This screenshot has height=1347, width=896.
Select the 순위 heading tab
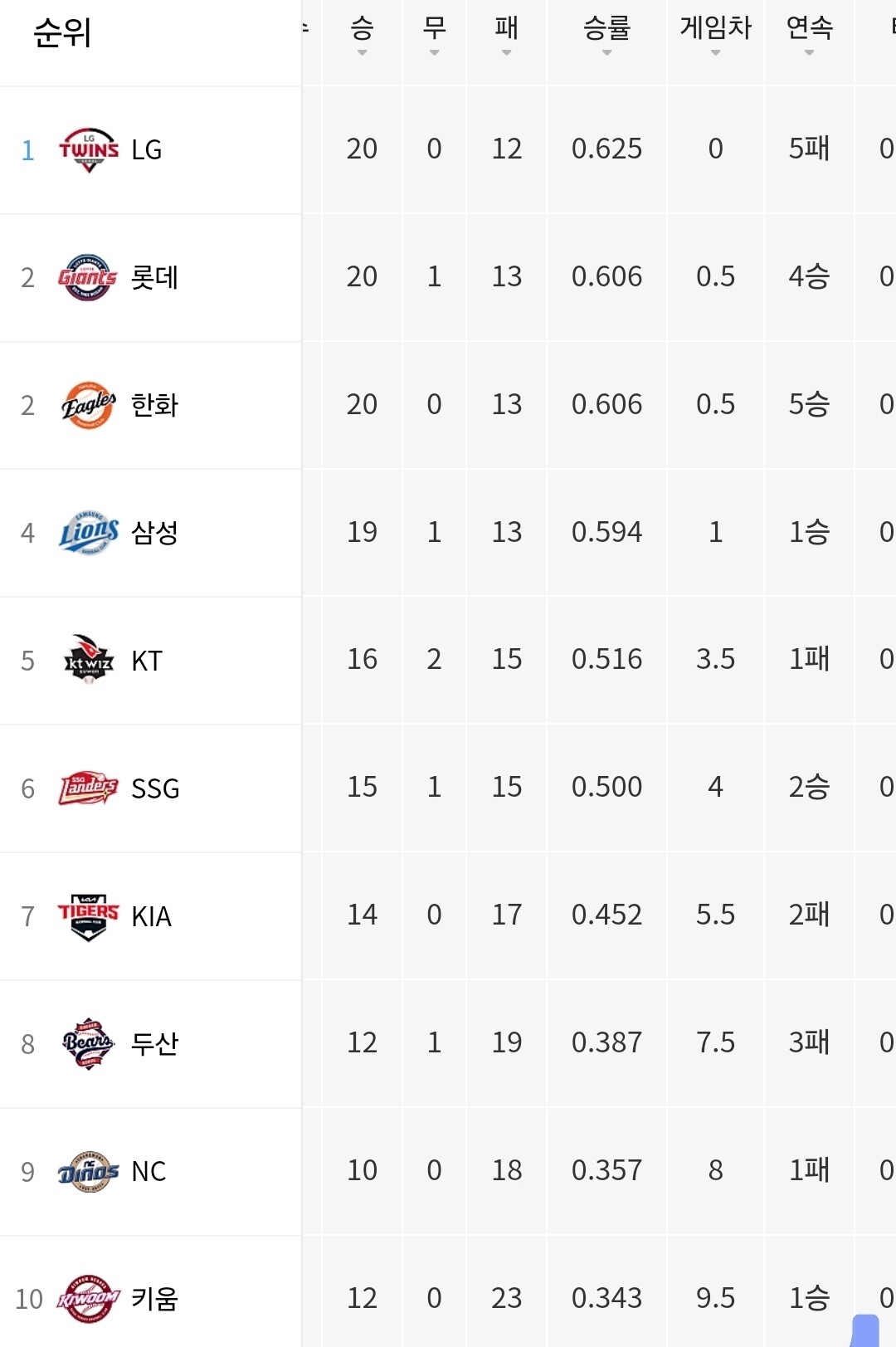pyautogui.click(x=62, y=33)
